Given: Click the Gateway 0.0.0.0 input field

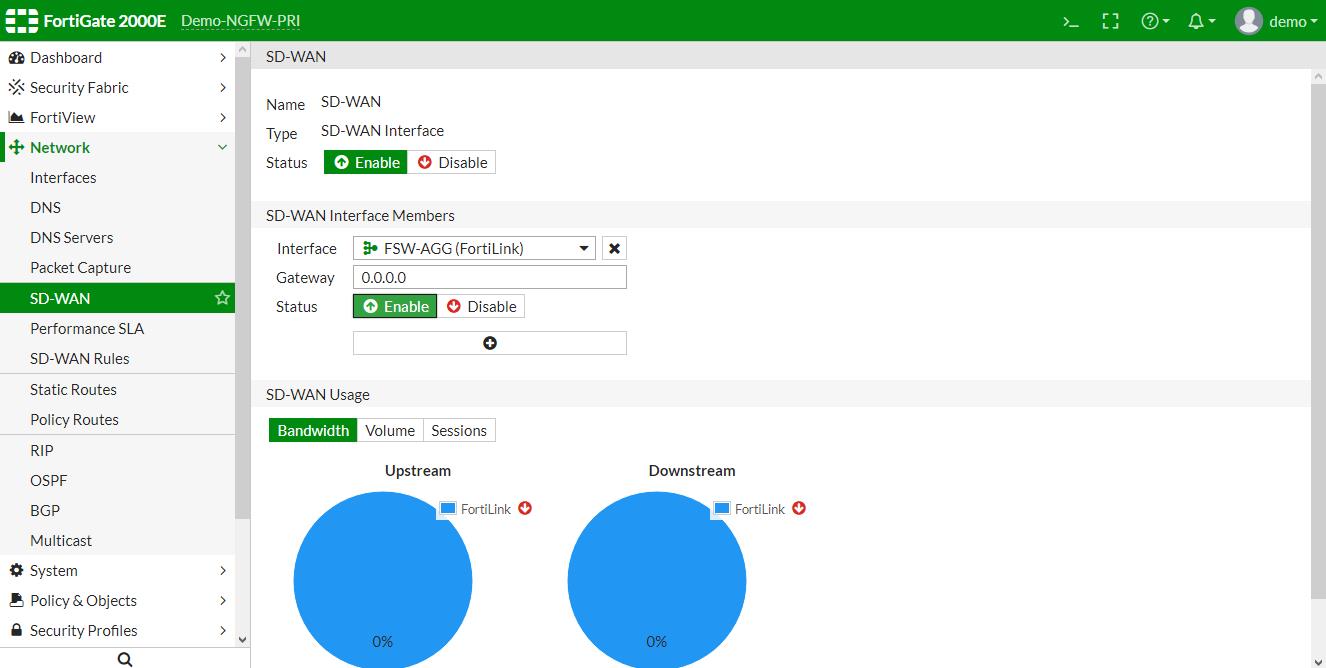Looking at the screenshot, I should point(490,278).
